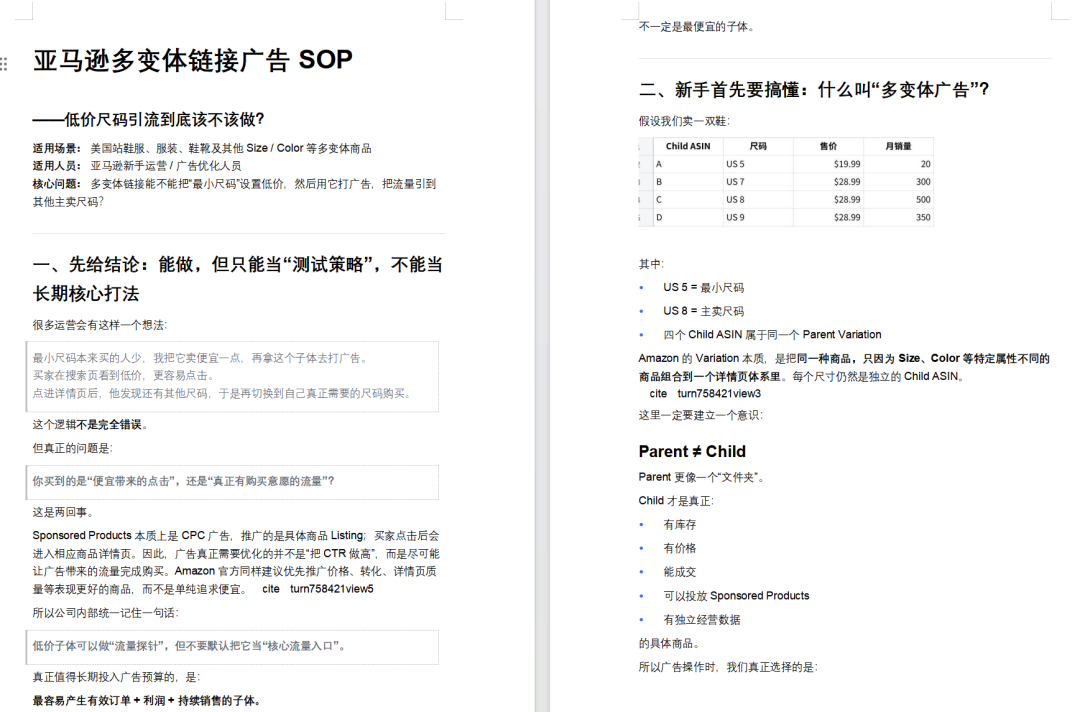Click bullet "可以投放 Sponsored Products"

tap(736, 596)
